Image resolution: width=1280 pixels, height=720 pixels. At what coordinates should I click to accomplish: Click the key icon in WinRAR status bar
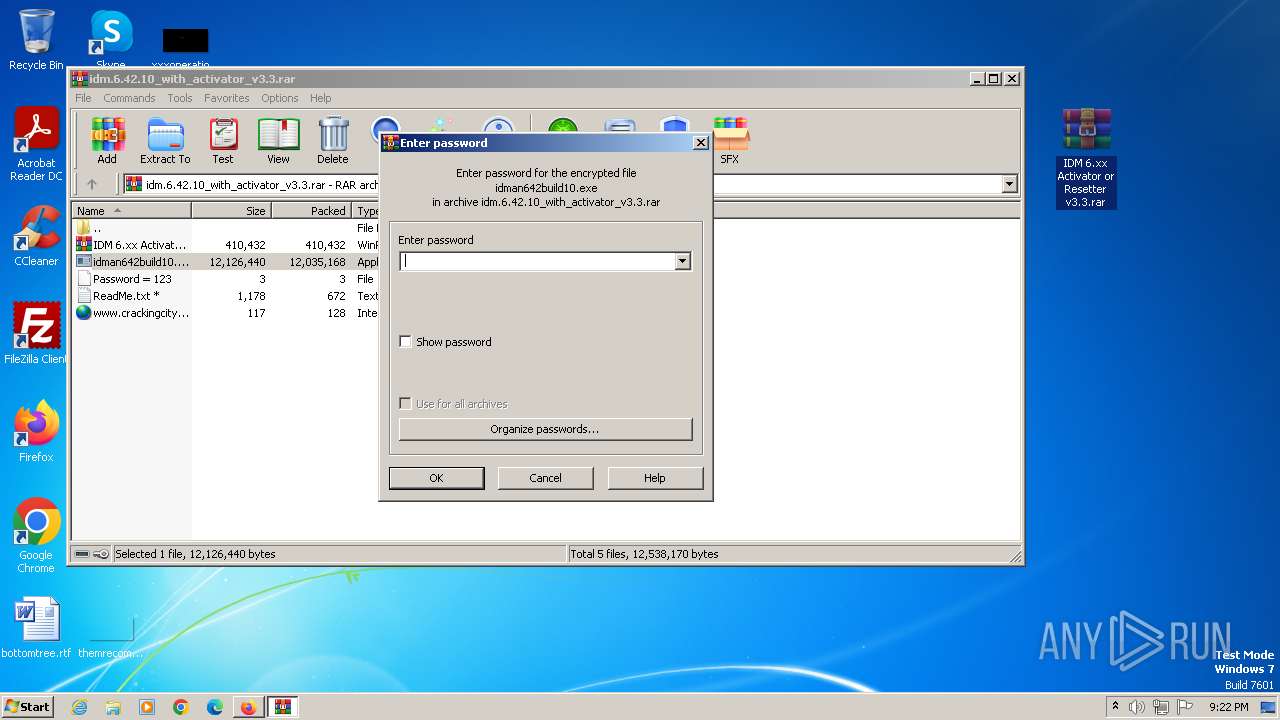(101, 554)
